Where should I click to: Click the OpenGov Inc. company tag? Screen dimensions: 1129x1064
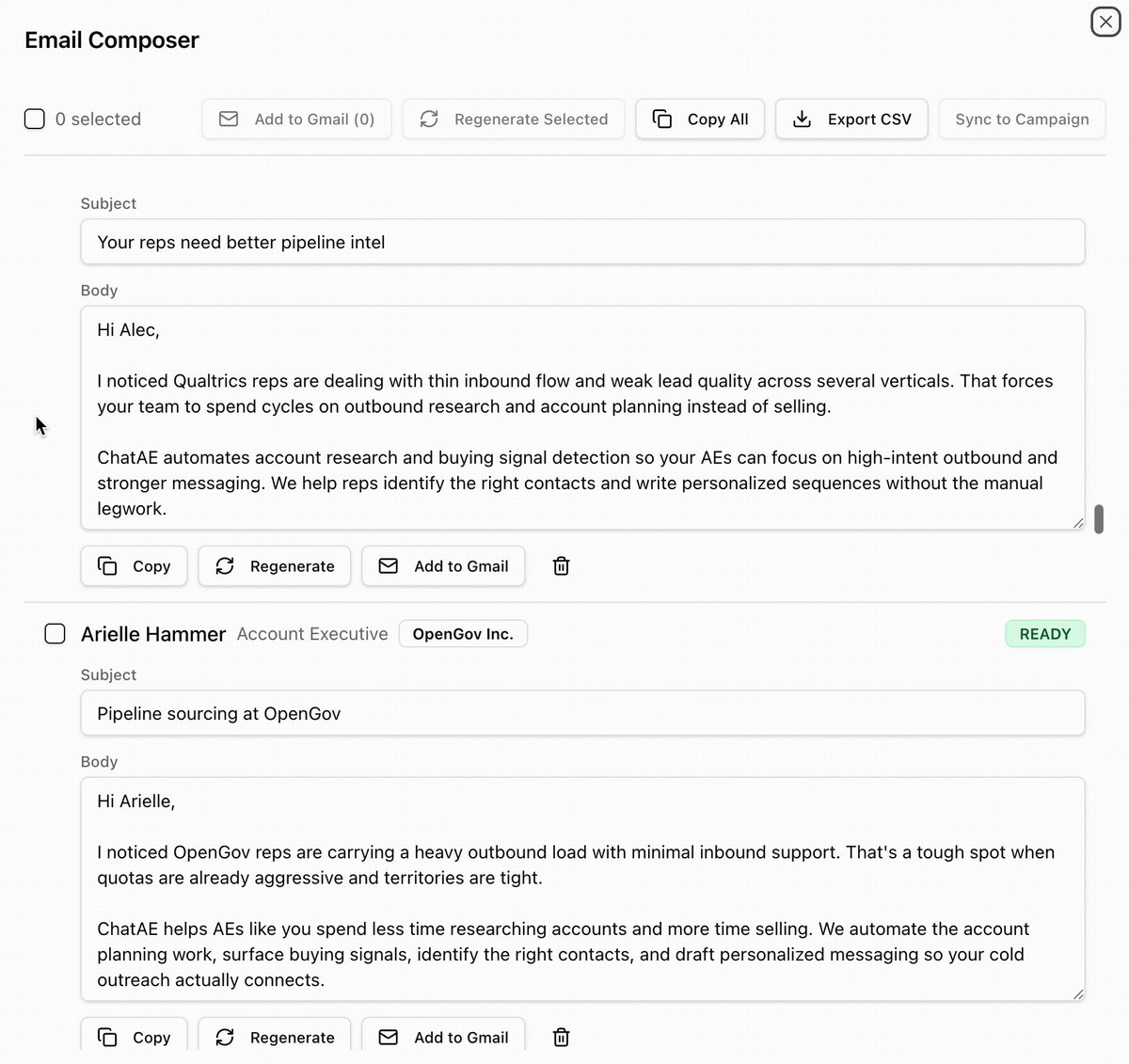463,634
